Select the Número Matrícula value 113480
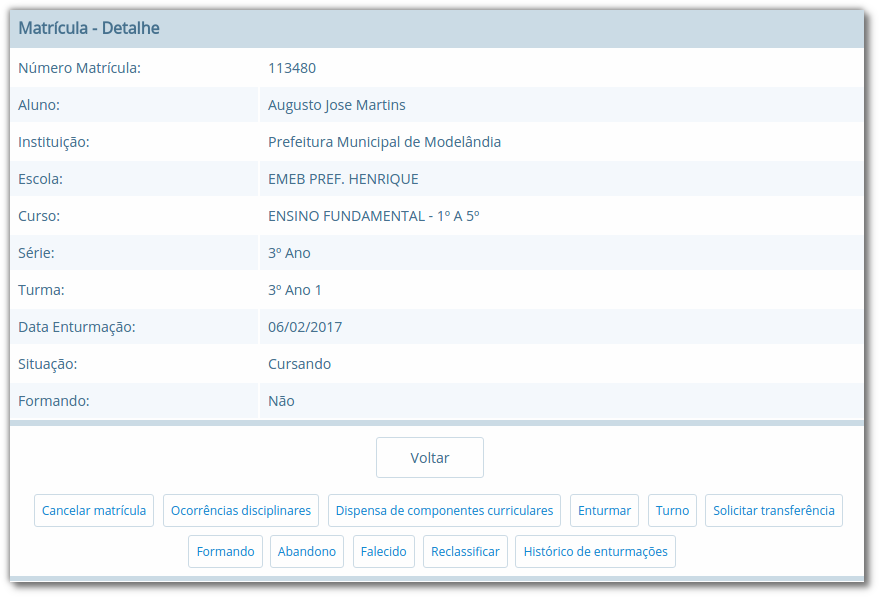 click(x=290, y=67)
